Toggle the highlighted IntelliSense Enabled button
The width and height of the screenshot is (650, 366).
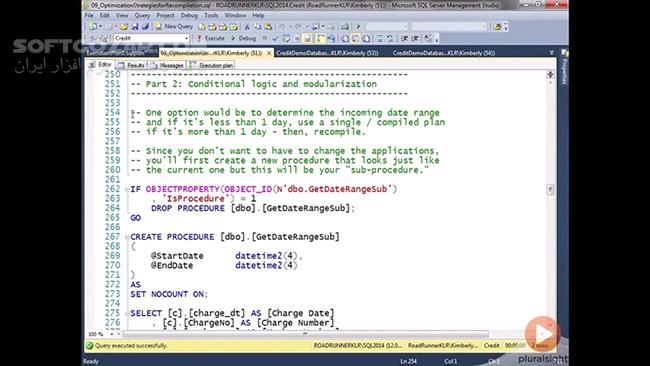coord(307,38)
